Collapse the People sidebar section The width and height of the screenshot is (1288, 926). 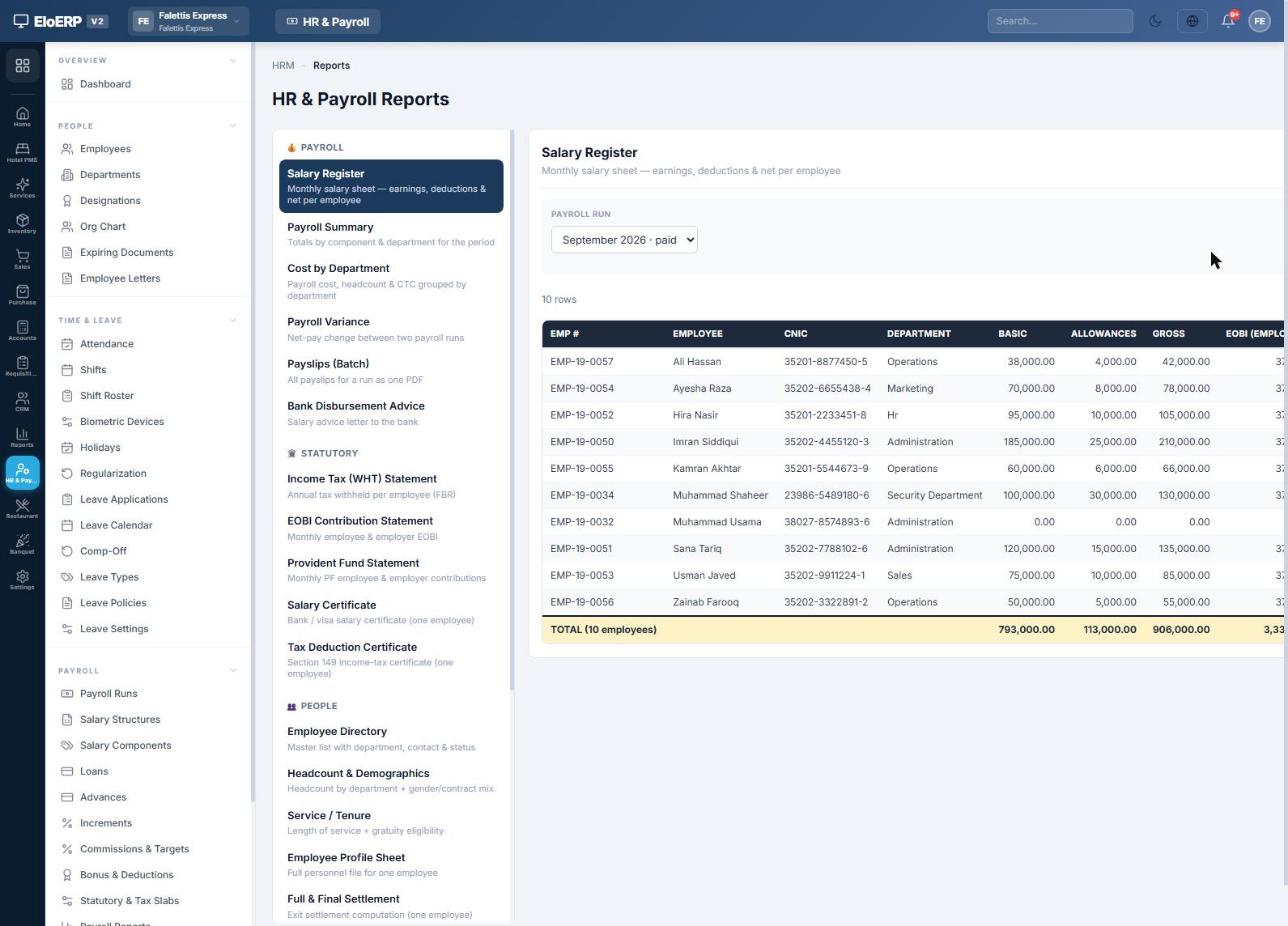(233, 126)
